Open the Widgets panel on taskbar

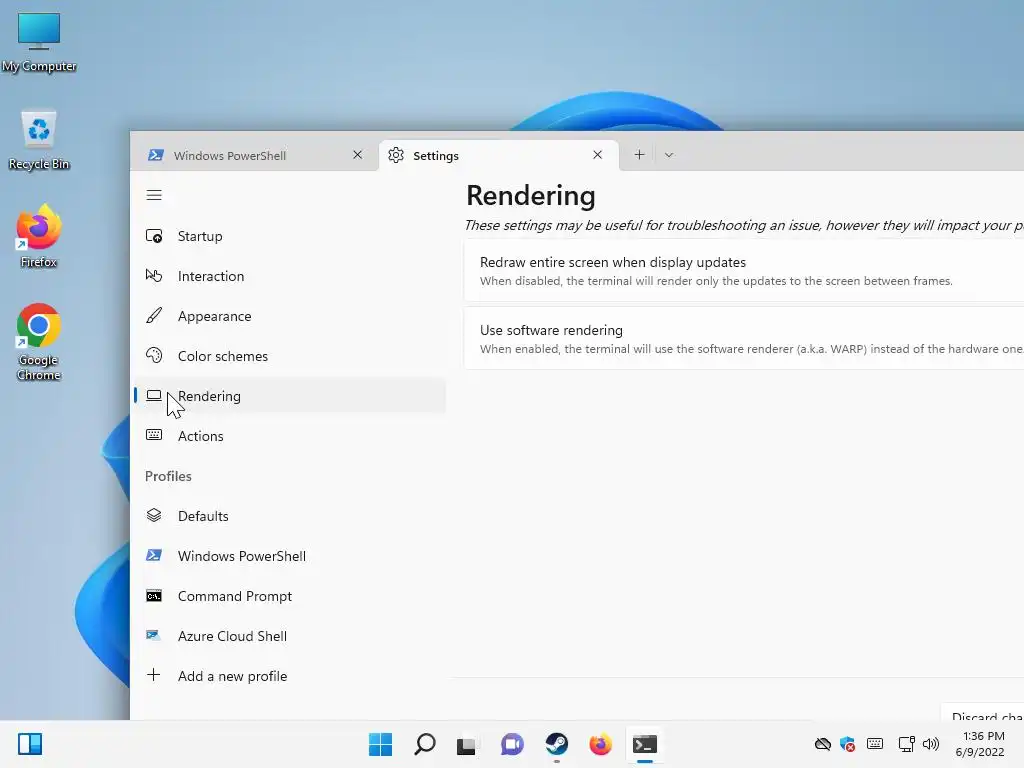tap(30, 744)
